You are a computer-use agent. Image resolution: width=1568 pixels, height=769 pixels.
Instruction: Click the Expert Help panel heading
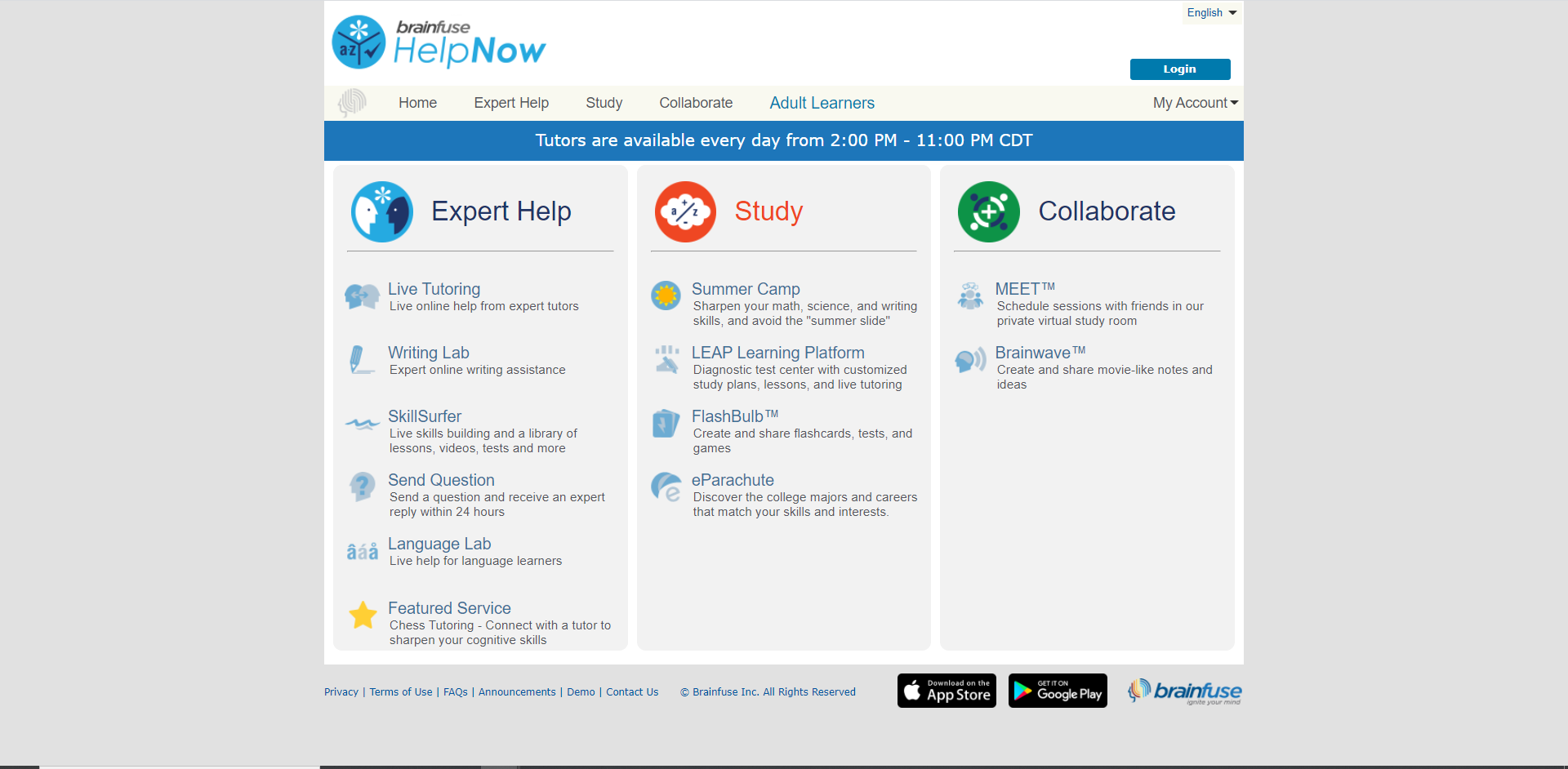[x=501, y=211]
